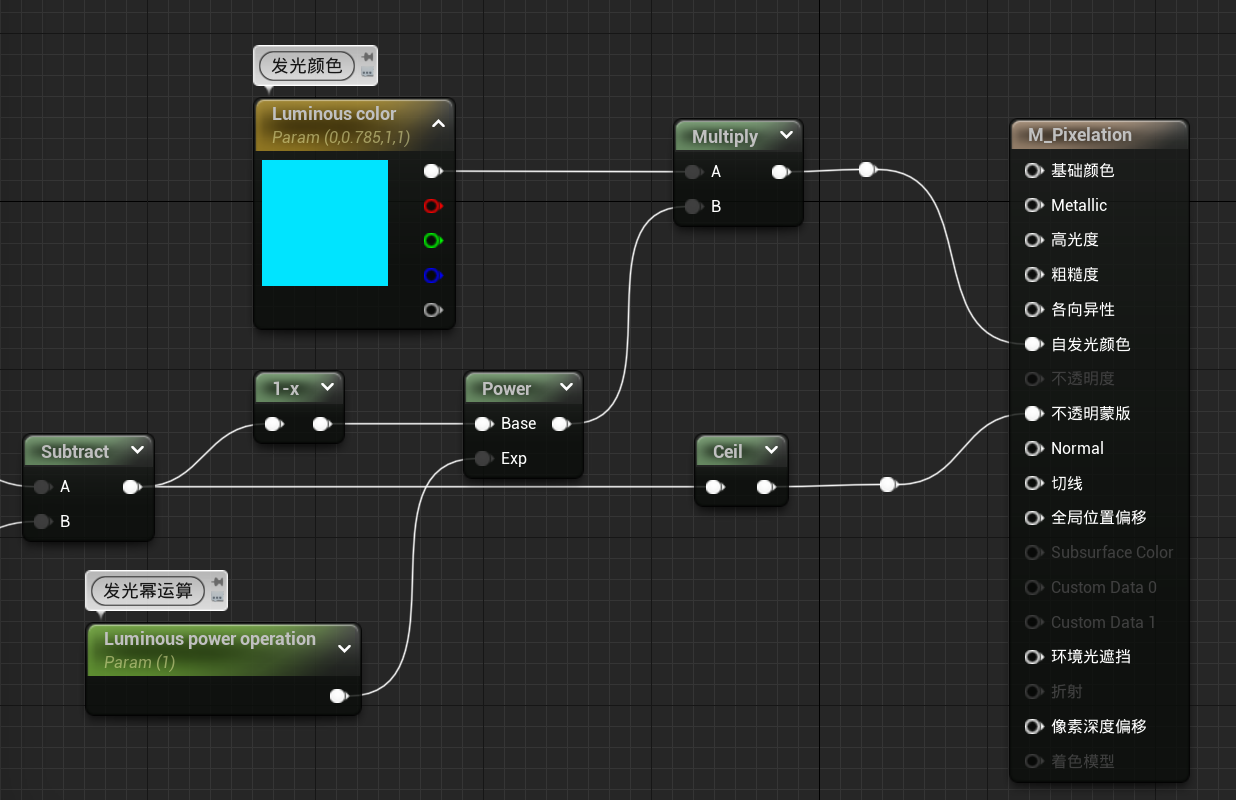Click pin icon on 发光幂运算 comment bubble

(217, 583)
